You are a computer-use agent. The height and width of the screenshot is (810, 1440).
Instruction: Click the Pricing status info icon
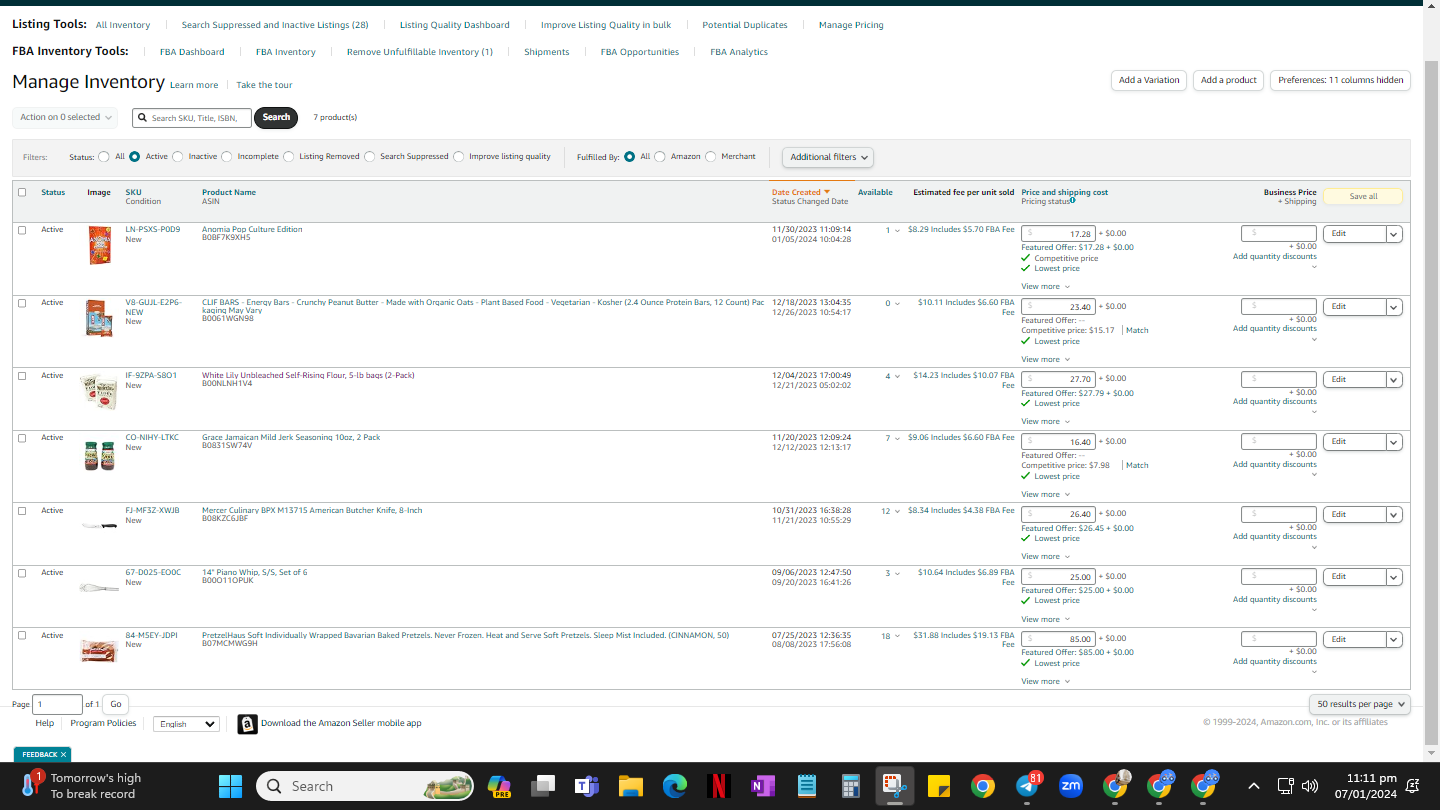click(x=1073, y=201)
